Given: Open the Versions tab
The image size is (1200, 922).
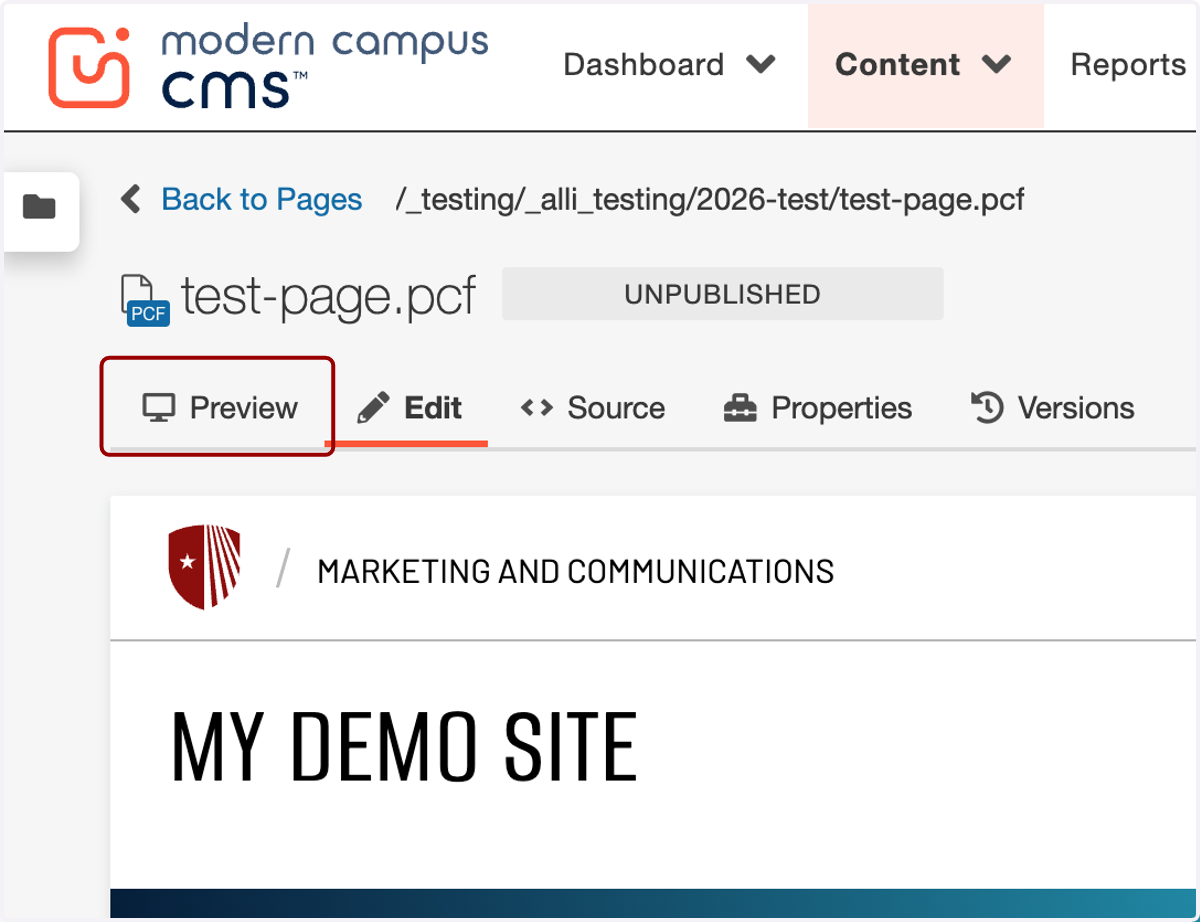Looking at the screenshot, I should [x=1052, y=408].
